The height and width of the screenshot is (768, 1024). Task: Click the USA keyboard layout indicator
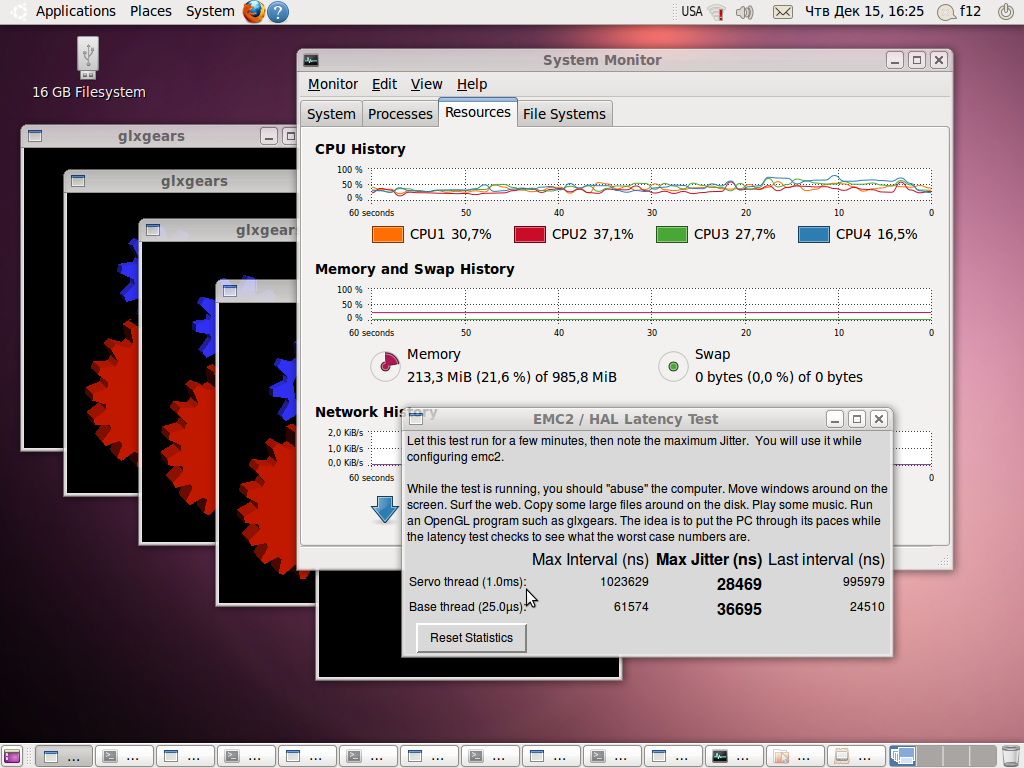pos(692,12)
